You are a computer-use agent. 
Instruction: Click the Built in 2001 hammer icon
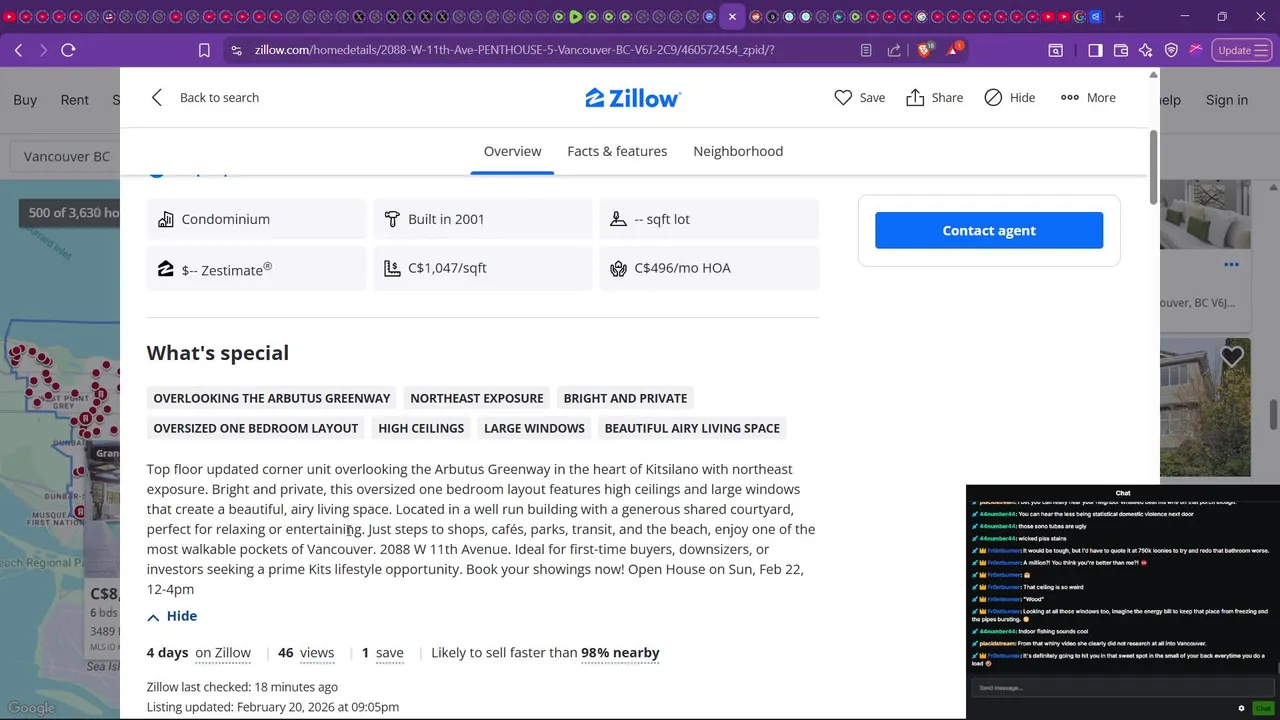(392, 219)
